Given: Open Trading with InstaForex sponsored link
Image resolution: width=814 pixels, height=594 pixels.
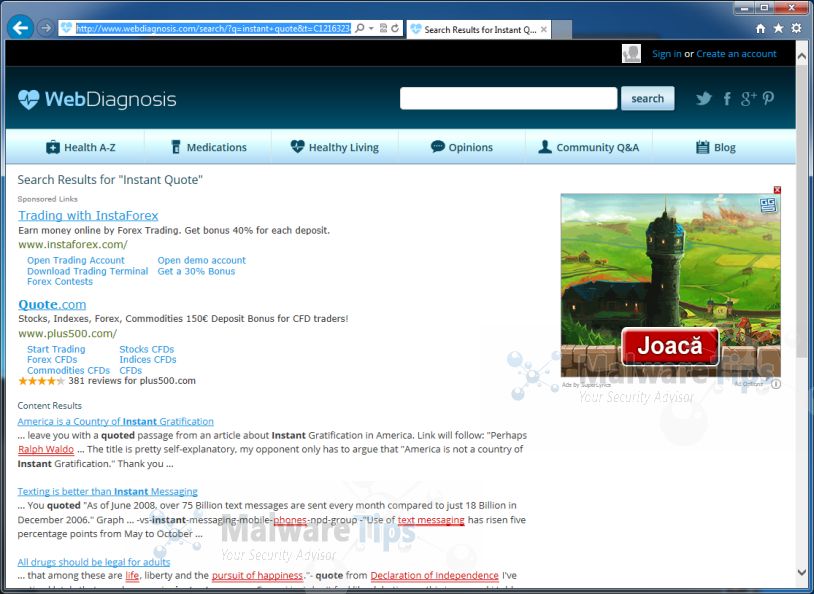Looking at the screenshot, I should coord(88,215).
